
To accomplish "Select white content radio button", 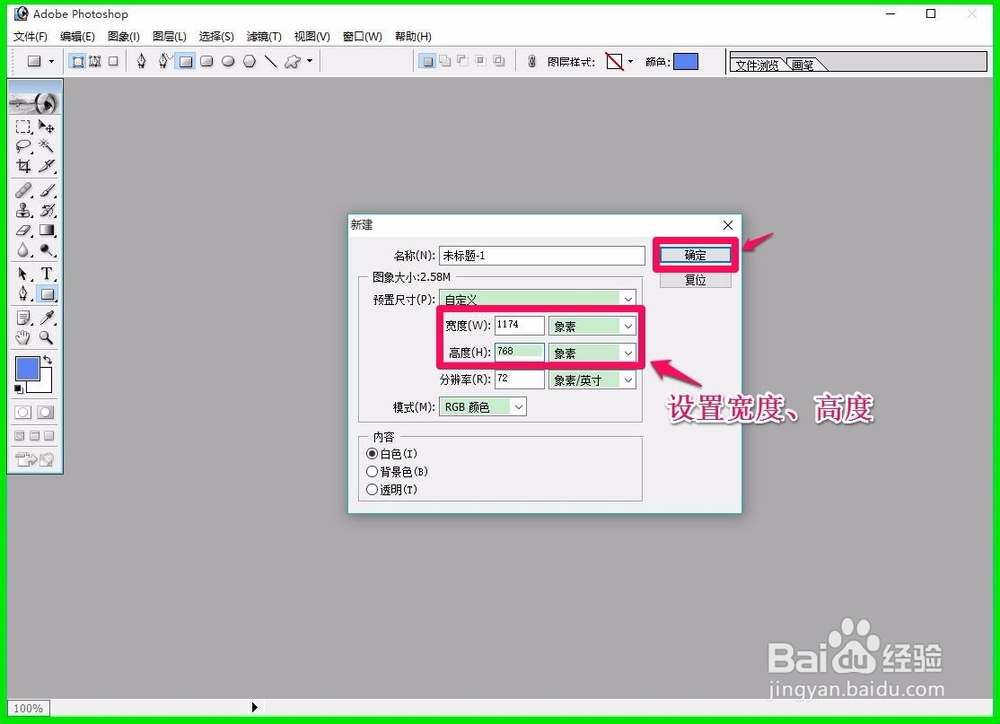I will point(372,454).
